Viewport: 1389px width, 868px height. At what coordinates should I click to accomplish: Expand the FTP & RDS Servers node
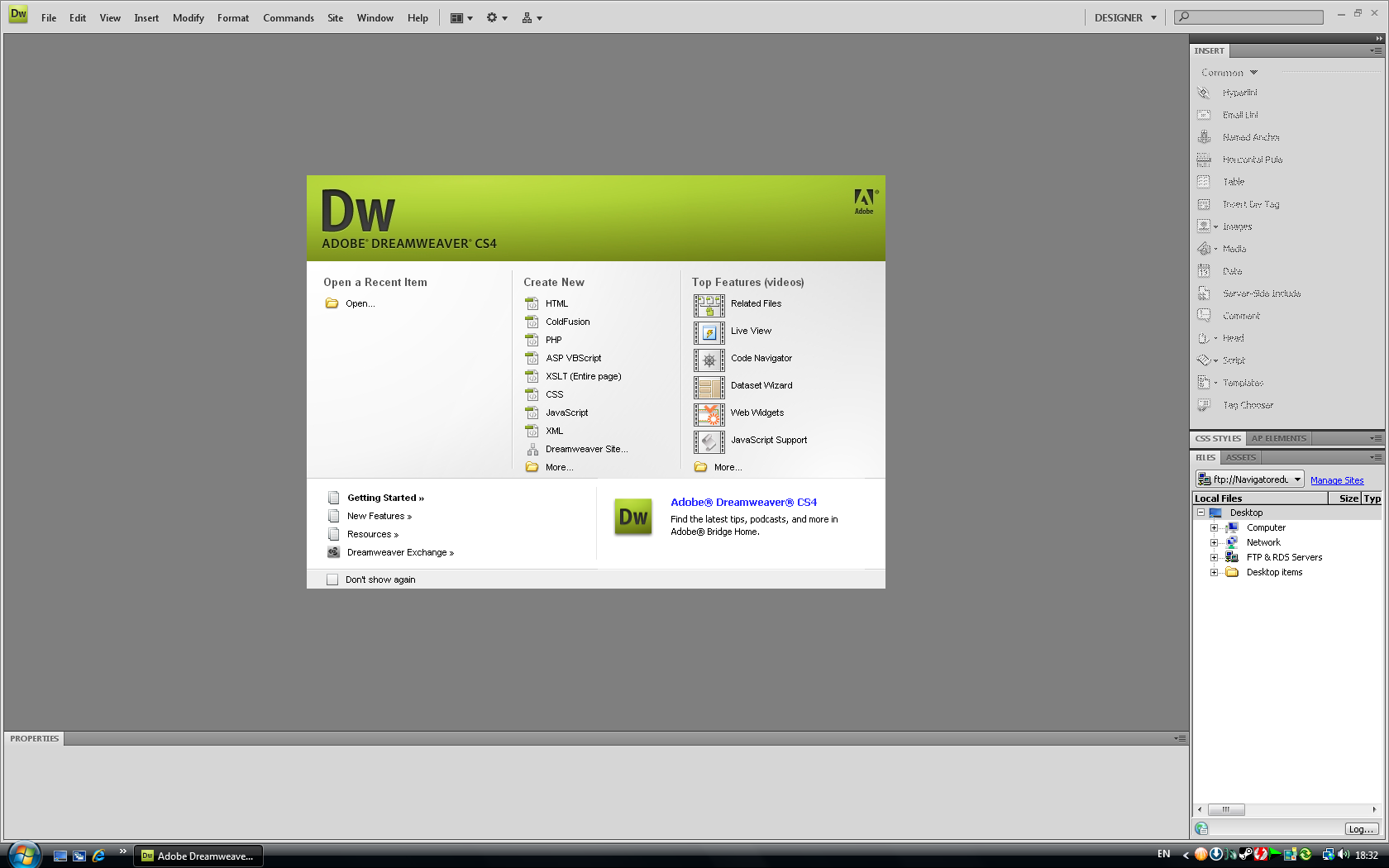[1214, 557]
